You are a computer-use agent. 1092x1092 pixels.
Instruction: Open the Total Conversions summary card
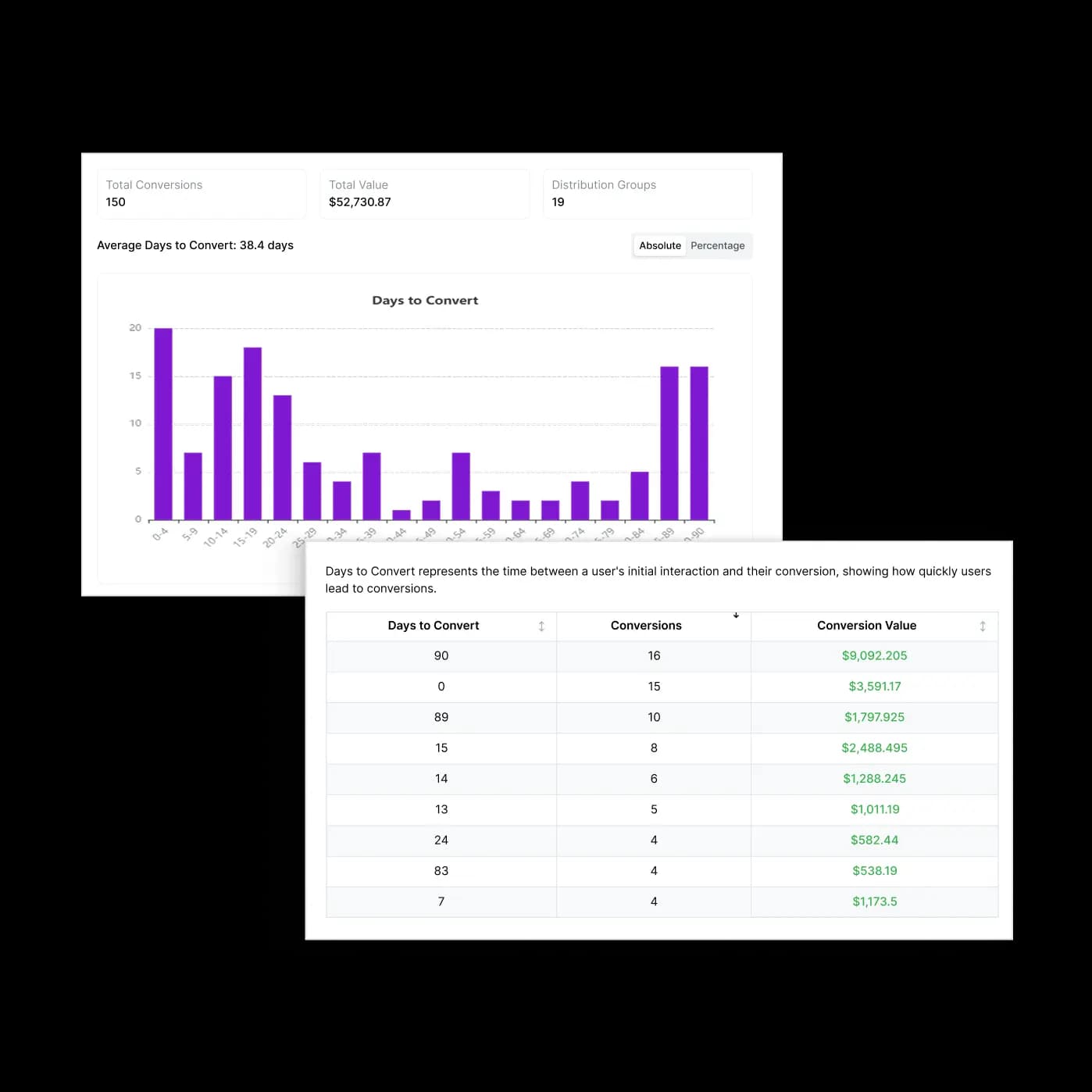tap(202, 194)
